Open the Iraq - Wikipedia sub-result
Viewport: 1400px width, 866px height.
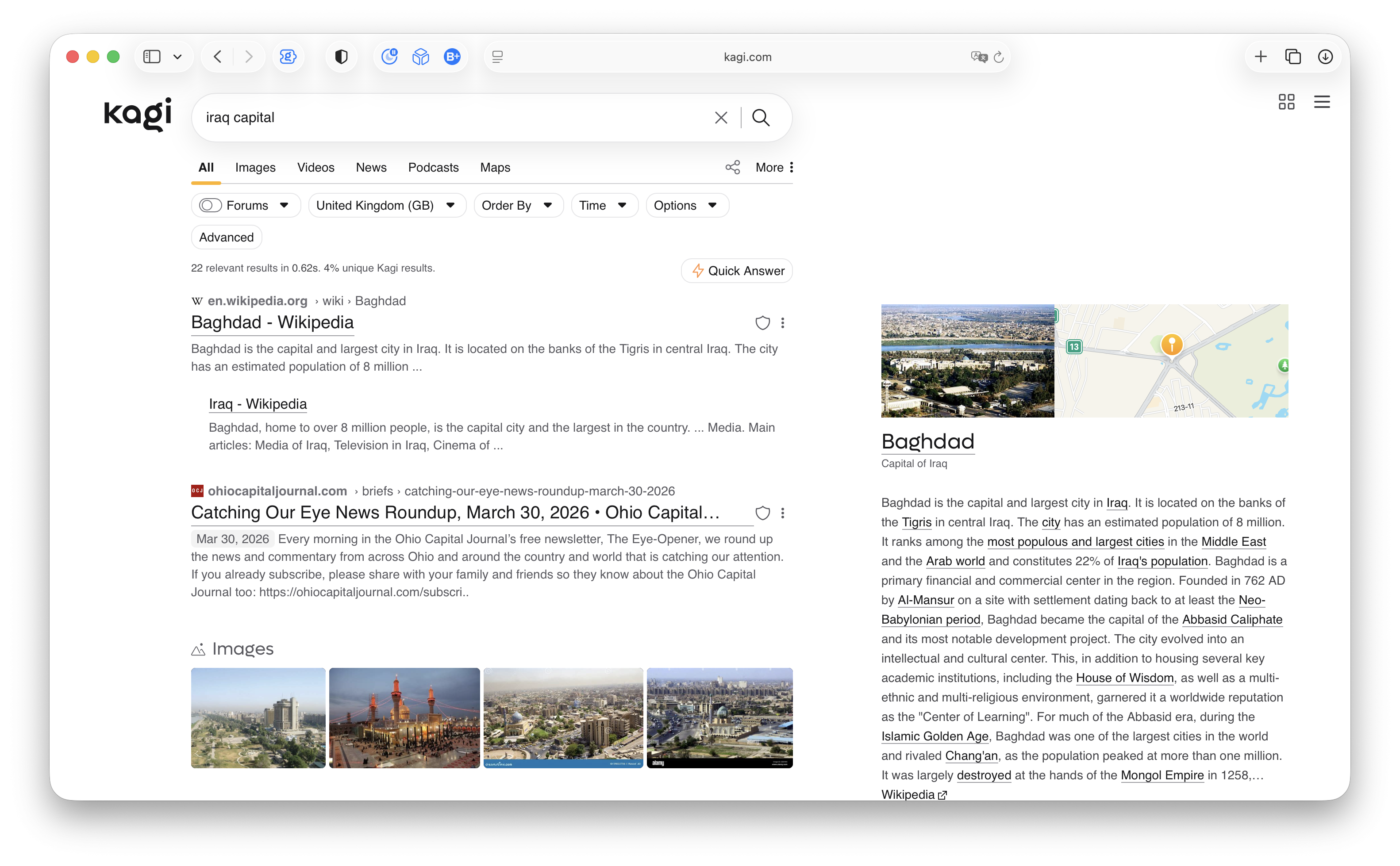(258, 404)
